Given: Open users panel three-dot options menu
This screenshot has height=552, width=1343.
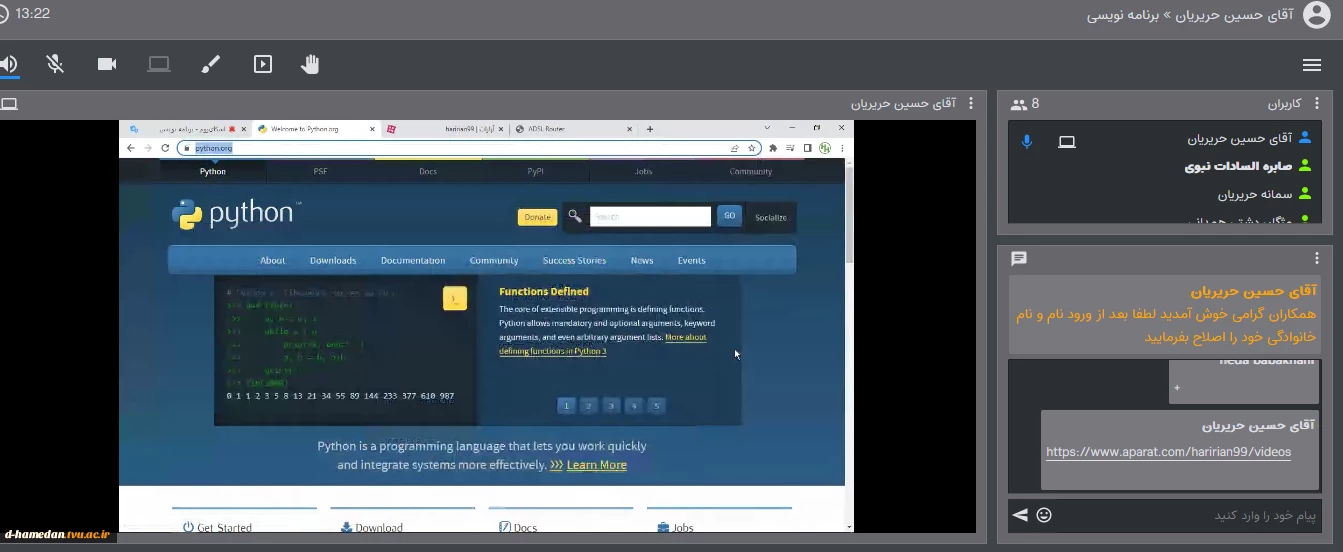Looking at the screenshot, I should coord(1317,104).
